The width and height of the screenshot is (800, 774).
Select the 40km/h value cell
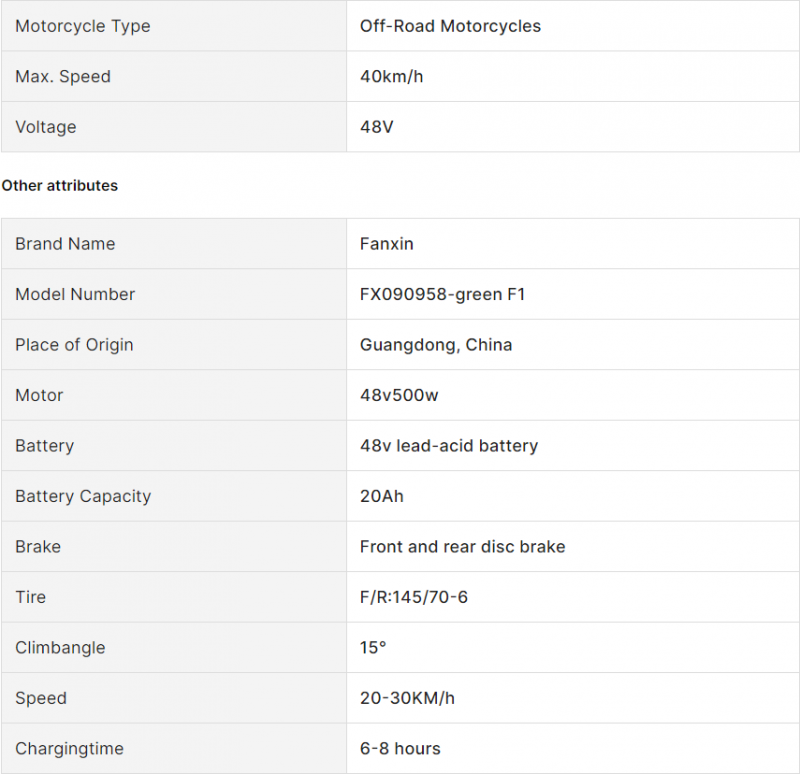pos(573,76)
